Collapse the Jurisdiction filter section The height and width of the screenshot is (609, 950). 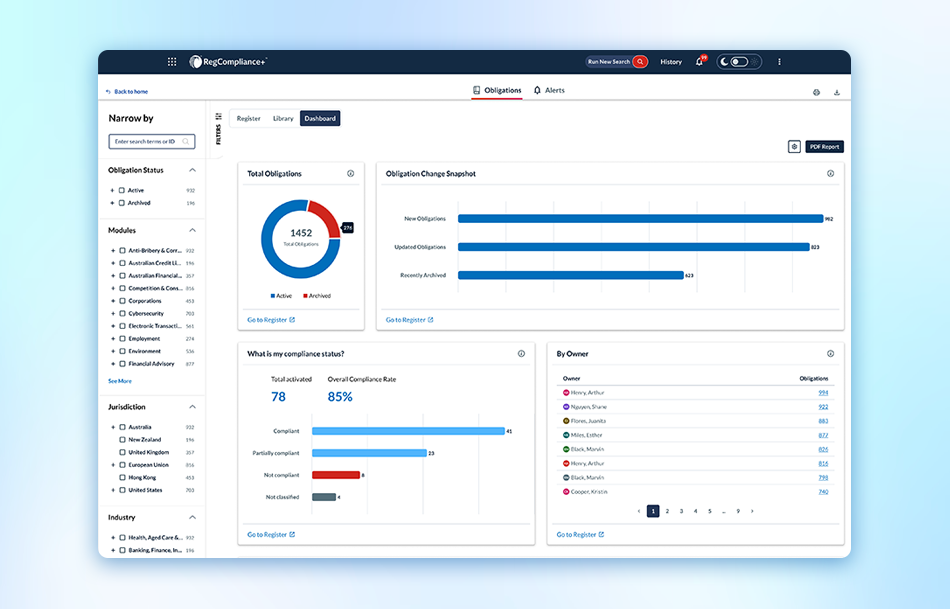point(192,407)
